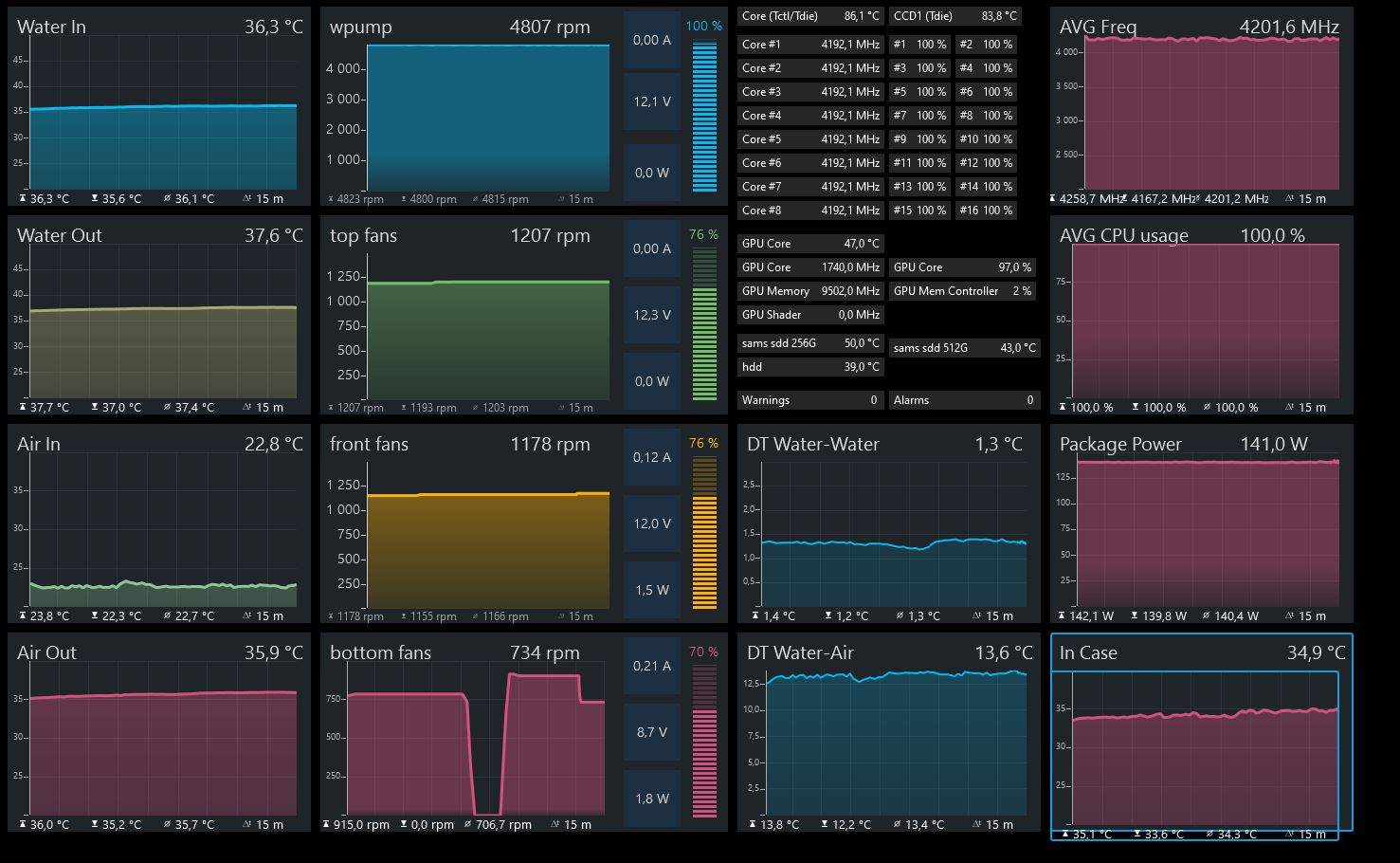Click the average rpm icon under bottom fans chart
Image resolution: width=1400 pixels, height=863 pixels.
(471, 825)
